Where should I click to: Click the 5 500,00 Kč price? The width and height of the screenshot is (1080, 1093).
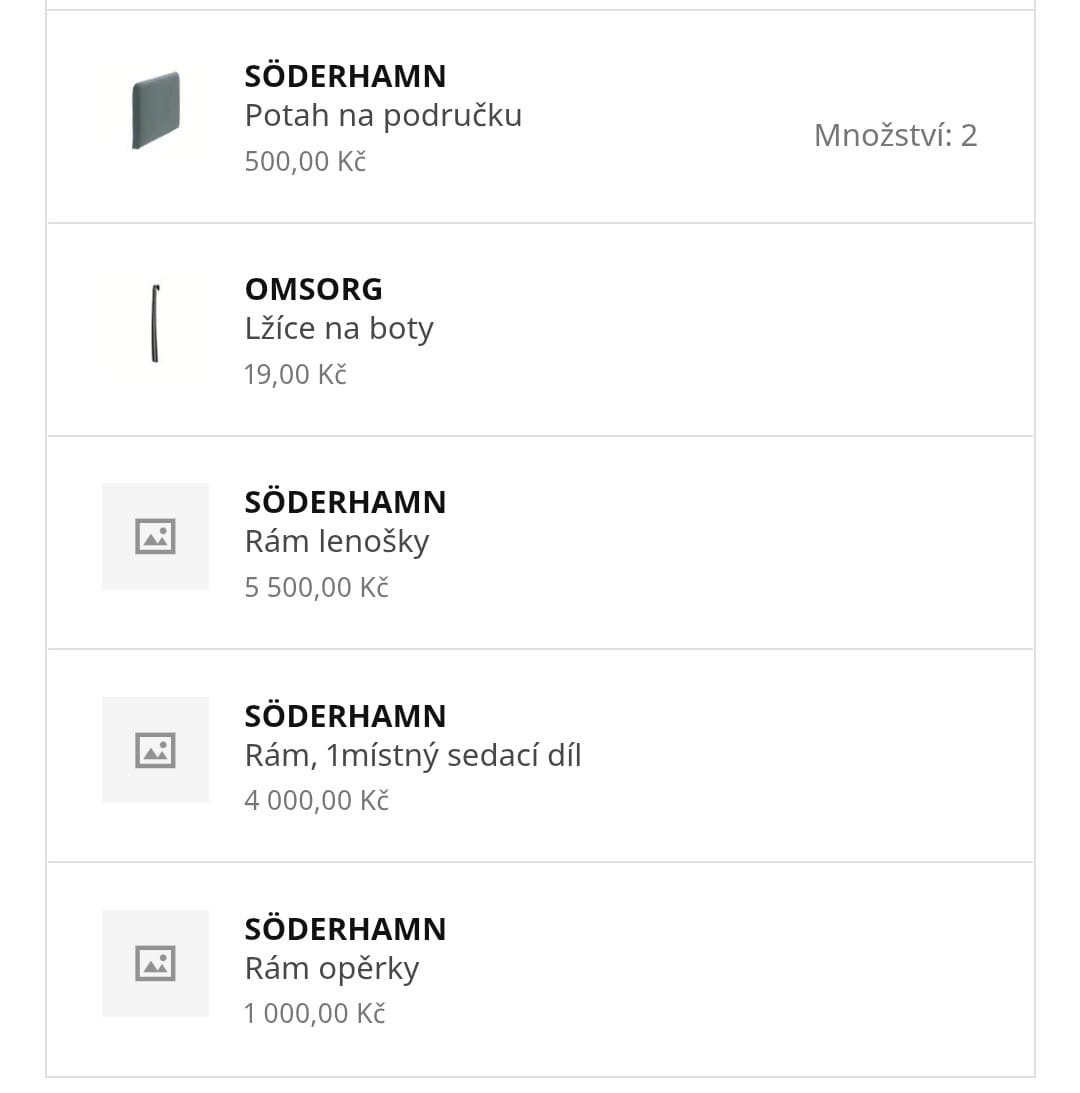click(x=316, y=587)
